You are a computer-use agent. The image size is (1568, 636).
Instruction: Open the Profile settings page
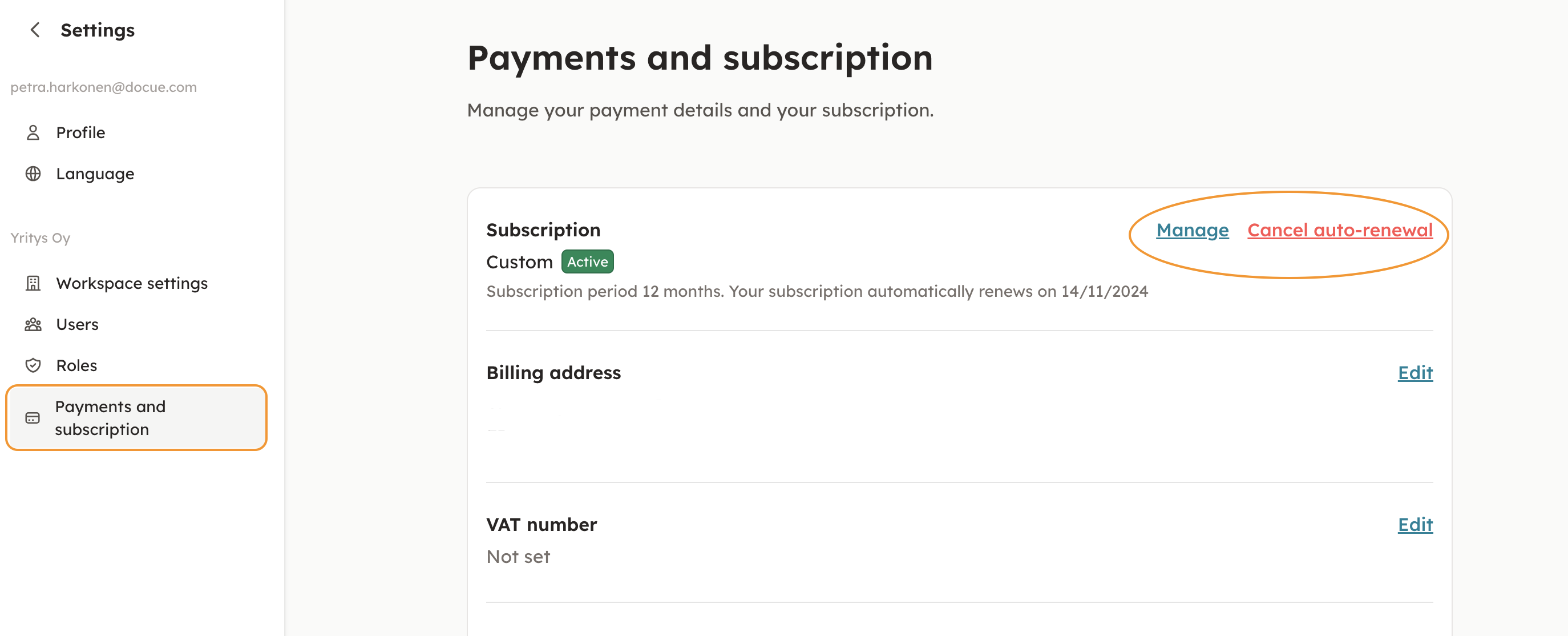[x=80, y=133]
